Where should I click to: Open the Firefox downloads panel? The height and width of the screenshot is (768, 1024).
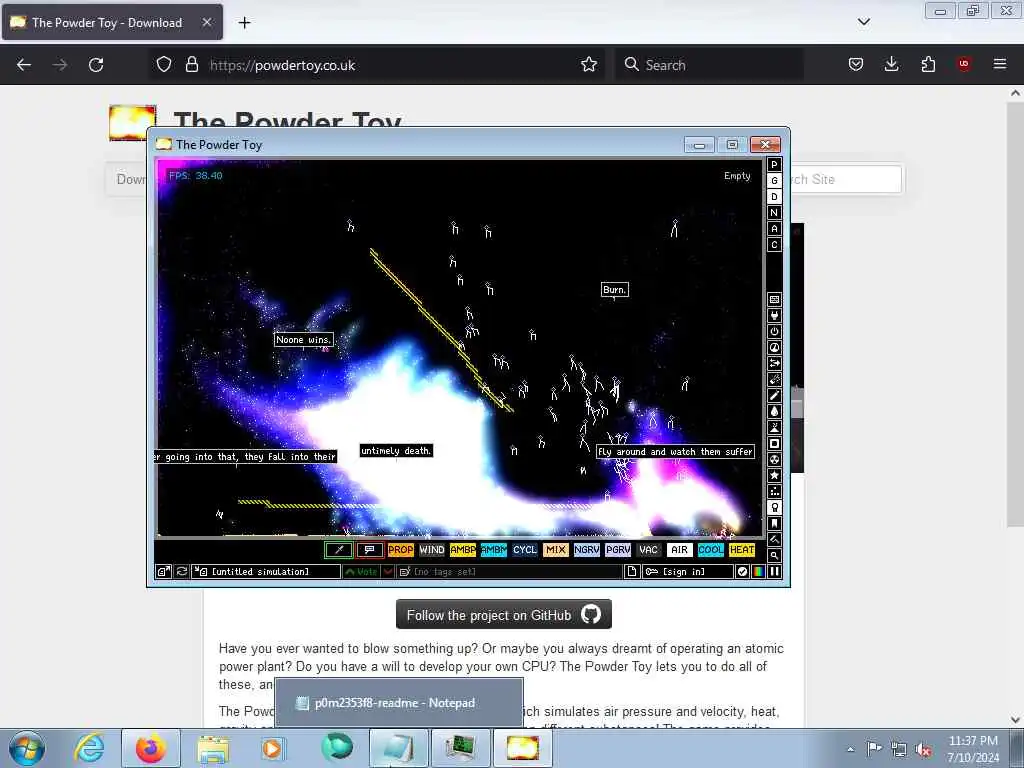(x=891, y=64)
